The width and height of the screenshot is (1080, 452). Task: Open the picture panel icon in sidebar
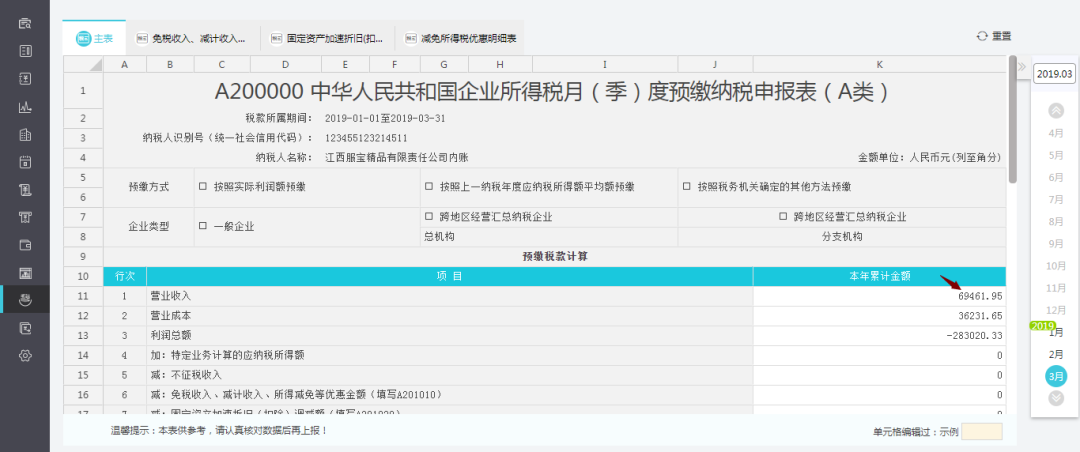coord(25,273)
